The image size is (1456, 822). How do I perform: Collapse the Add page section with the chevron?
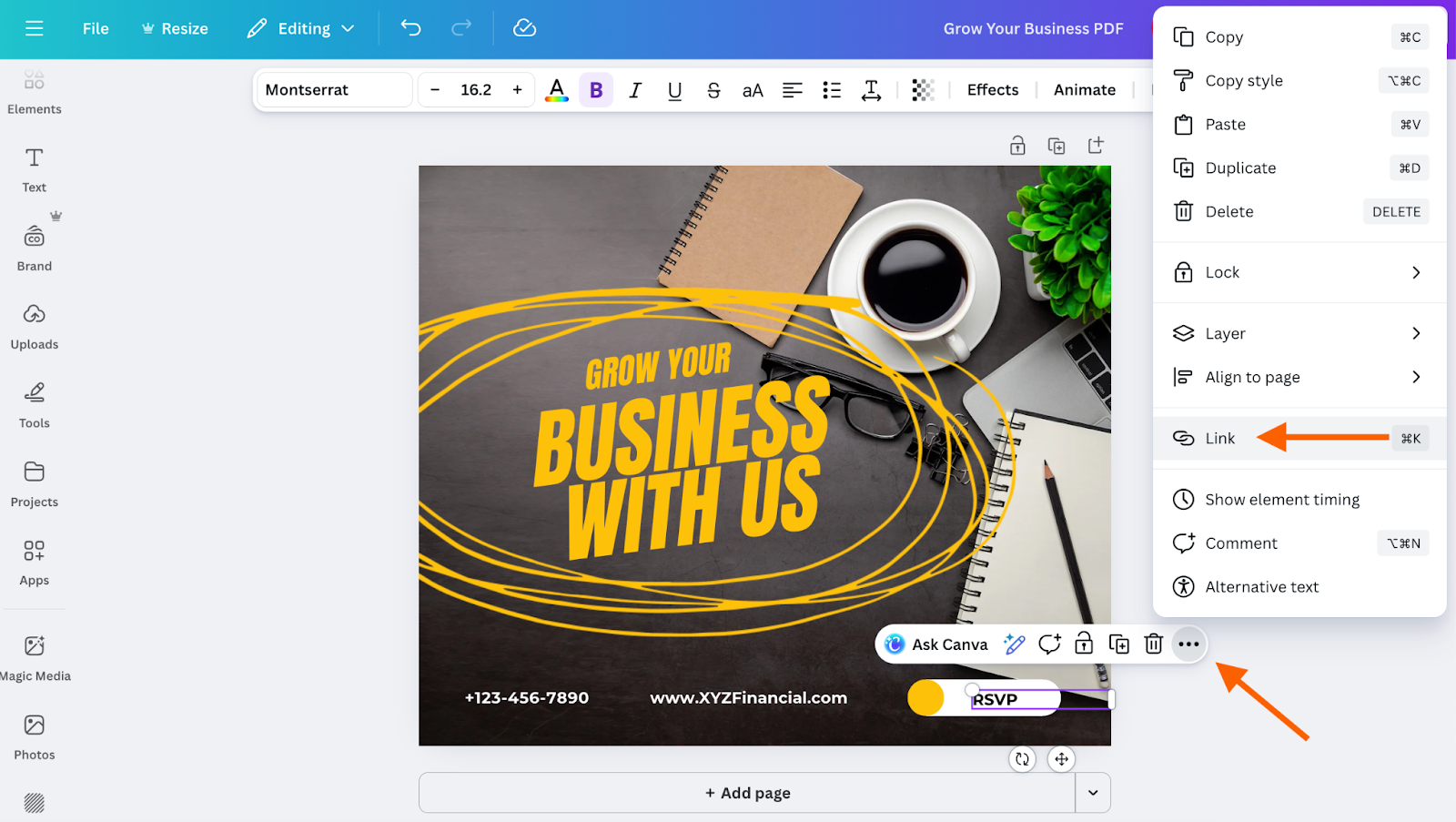1092,792
